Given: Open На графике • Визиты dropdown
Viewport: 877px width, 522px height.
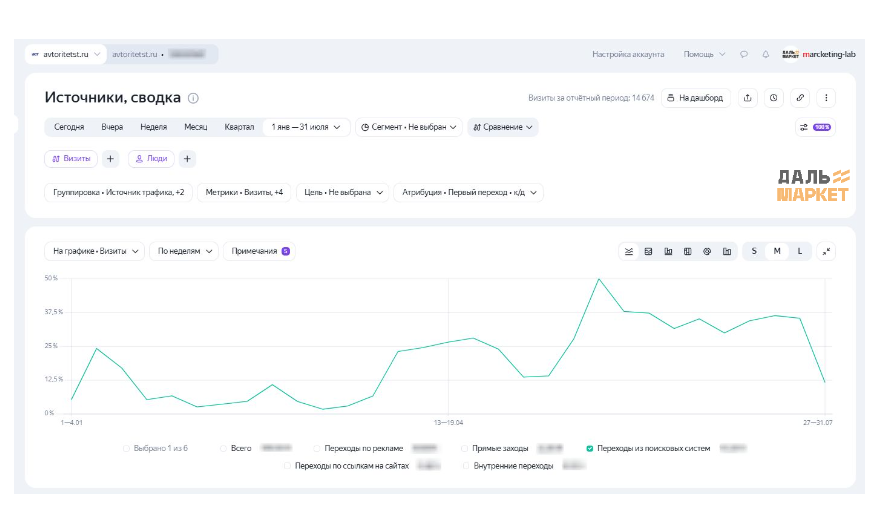Looking at the screenshot, I should (95, 252).
